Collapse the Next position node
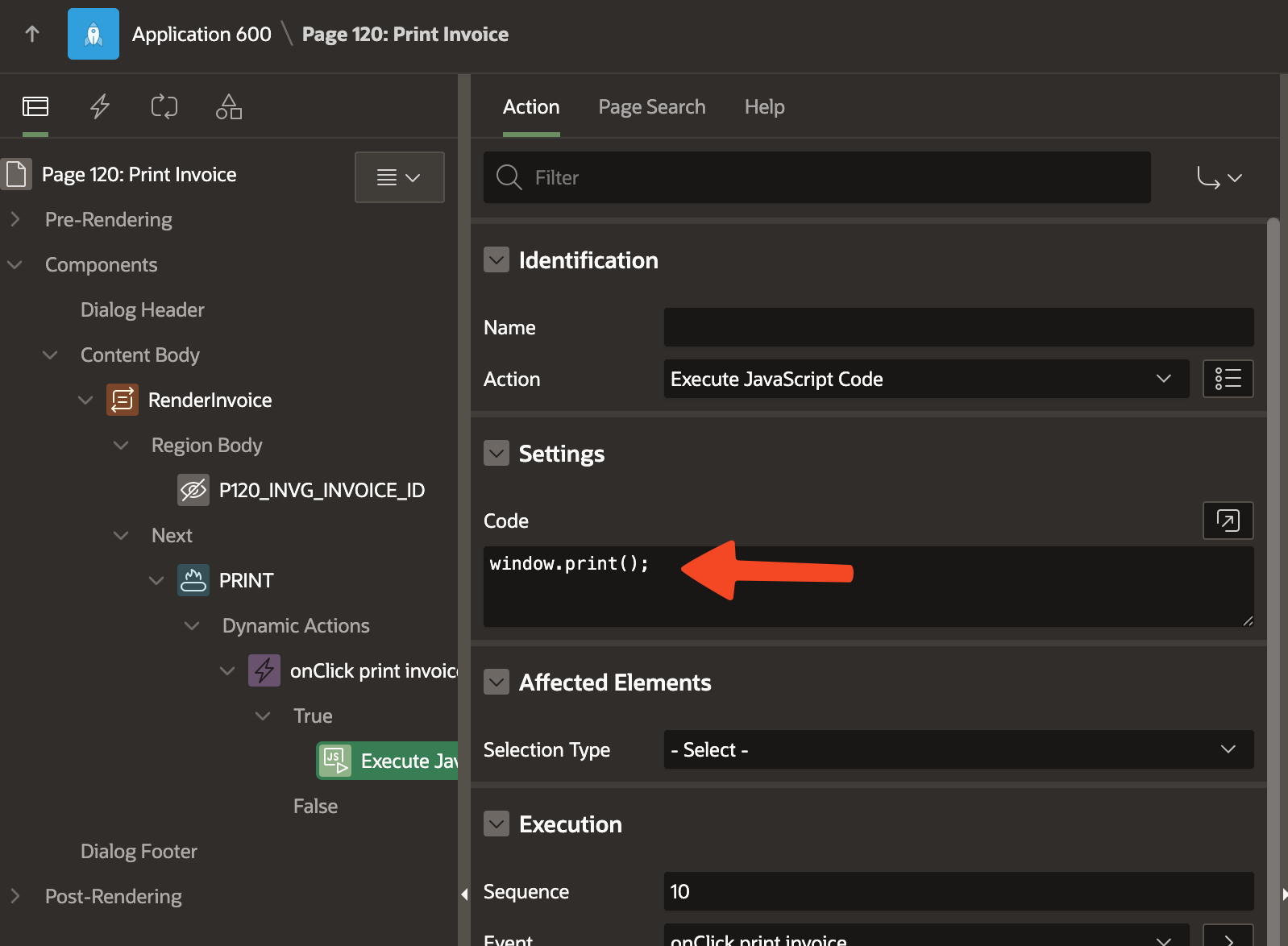The height and width of the screenshot is (946, 1288). tap(121, 535)
